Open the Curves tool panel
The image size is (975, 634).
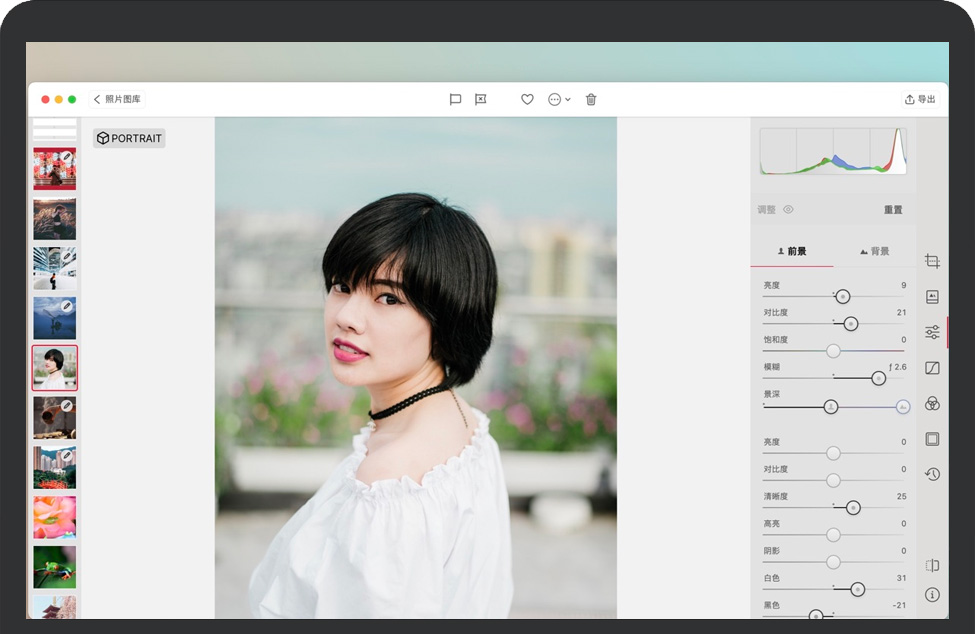[932, 368]
